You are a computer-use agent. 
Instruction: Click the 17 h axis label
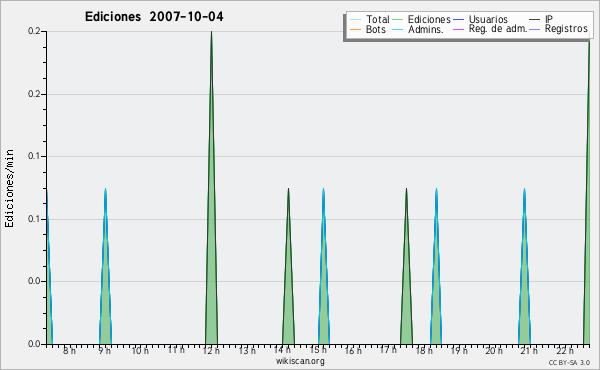388,350
